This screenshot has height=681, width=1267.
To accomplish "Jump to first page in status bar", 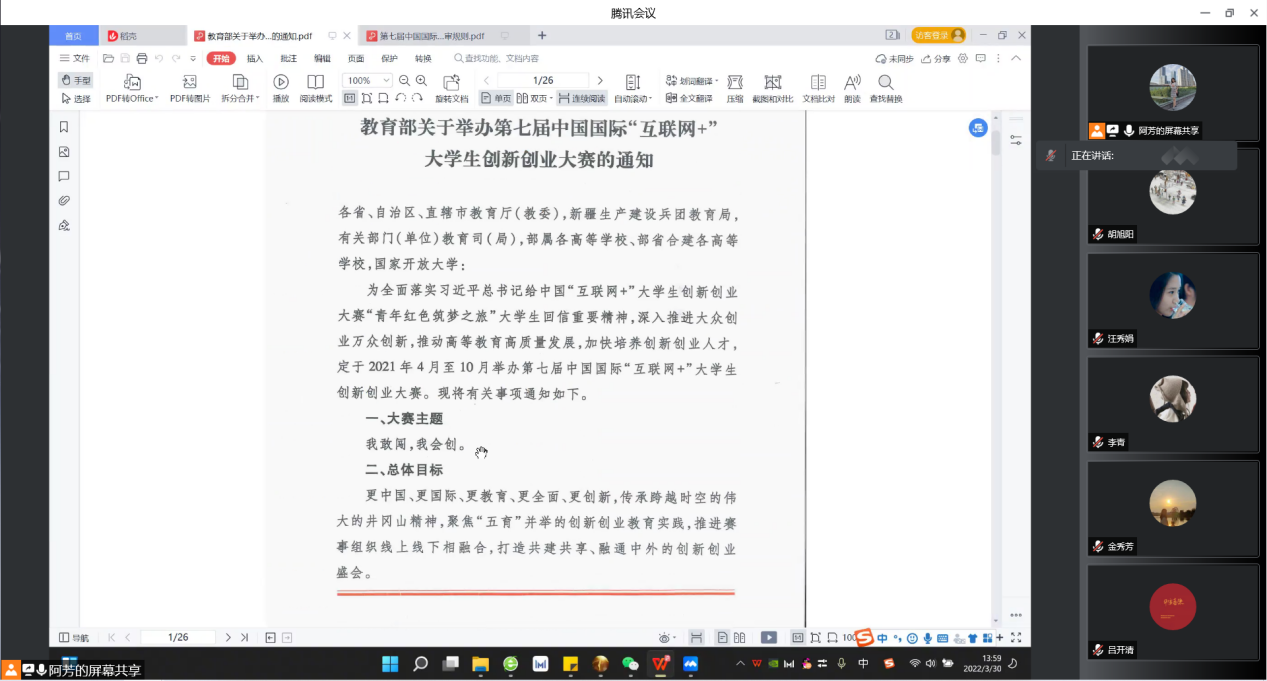I will click(x=111, y=637).
